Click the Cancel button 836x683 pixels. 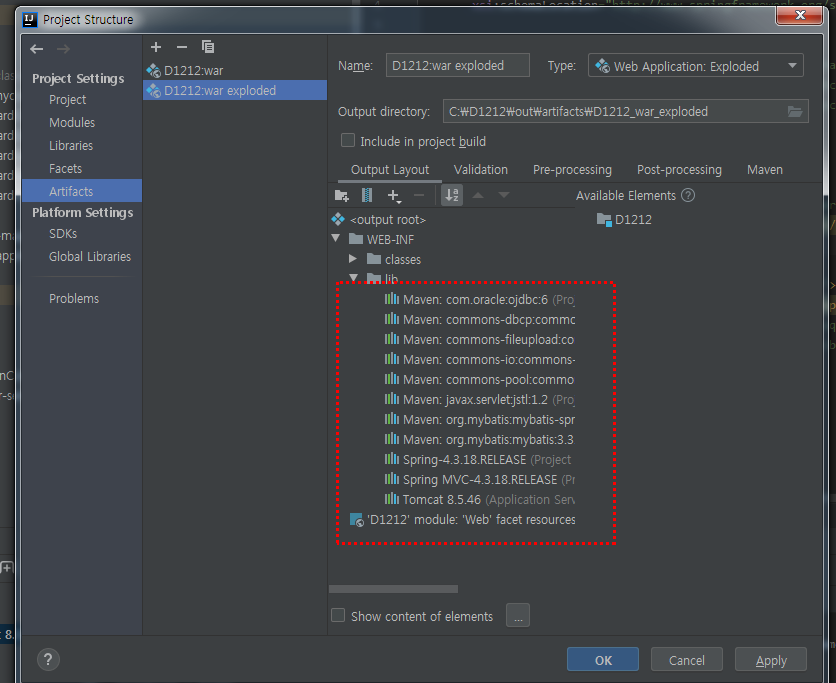686,660
